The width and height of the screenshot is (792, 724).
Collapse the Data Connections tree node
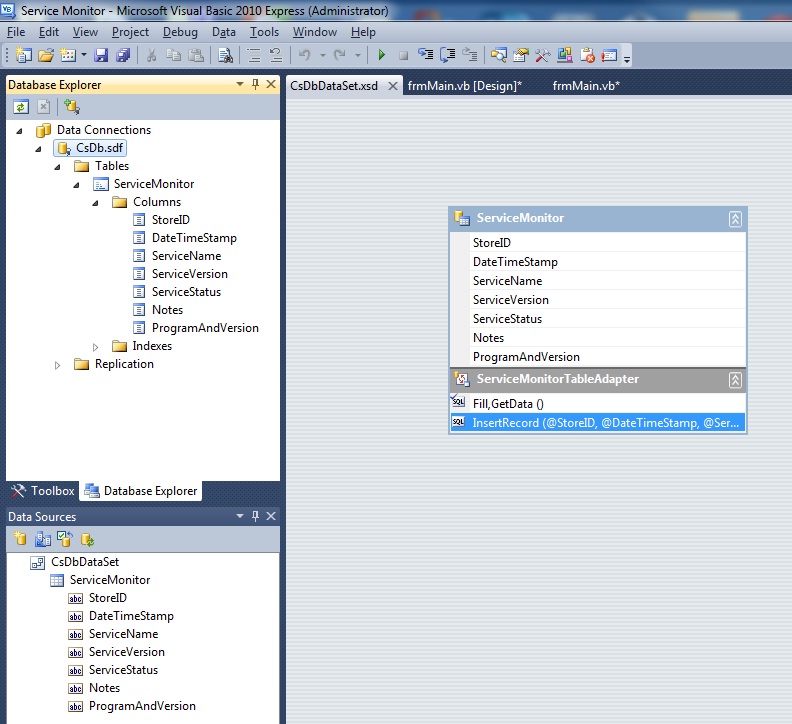coord(19,131)
